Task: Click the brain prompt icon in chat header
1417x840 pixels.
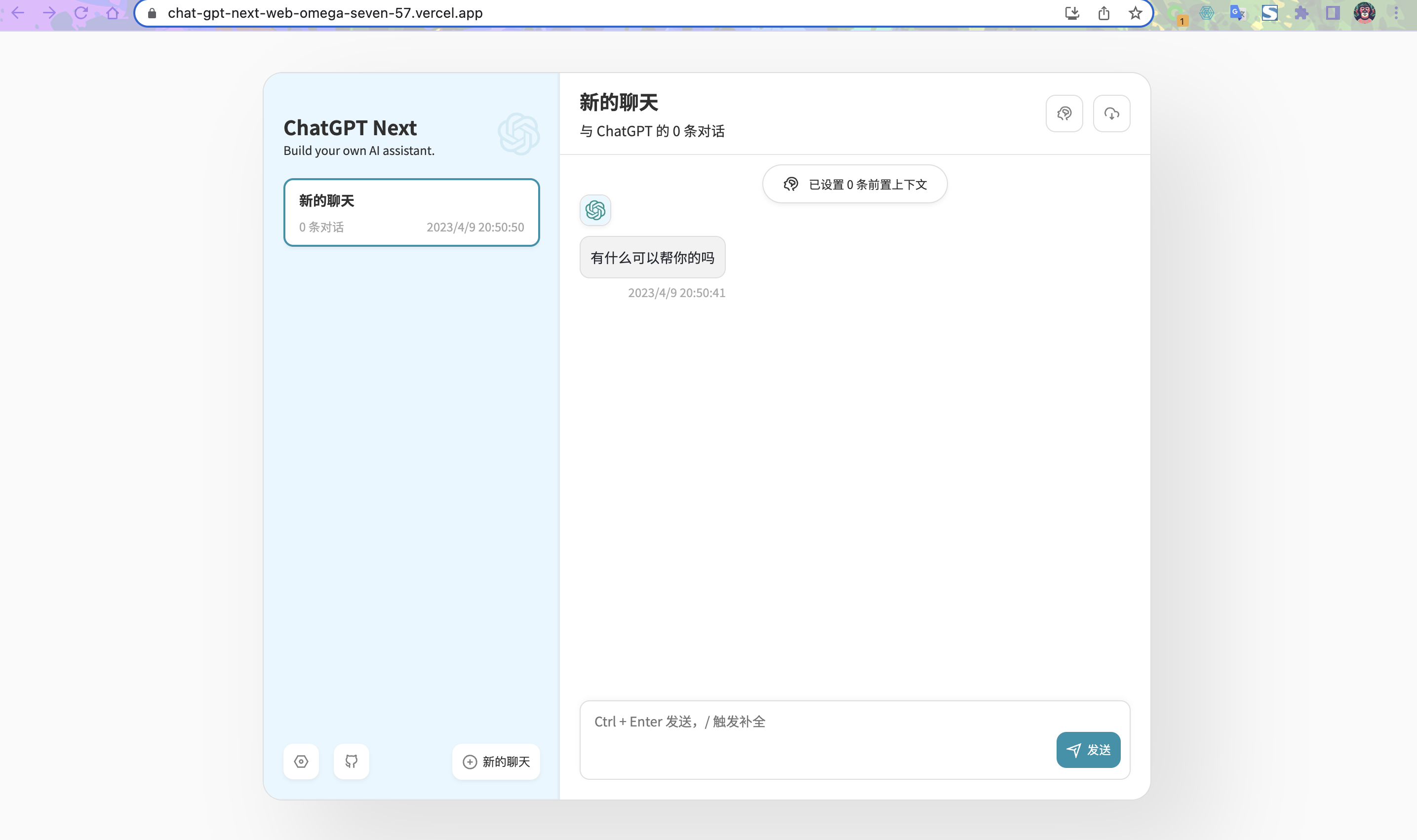Action: coord(1064,114)
